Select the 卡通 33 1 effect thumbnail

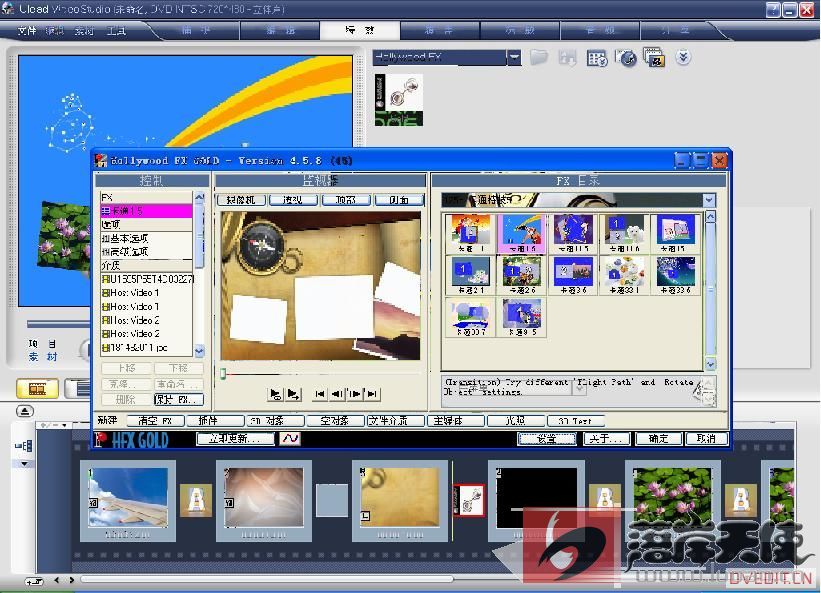click(625, 275)
